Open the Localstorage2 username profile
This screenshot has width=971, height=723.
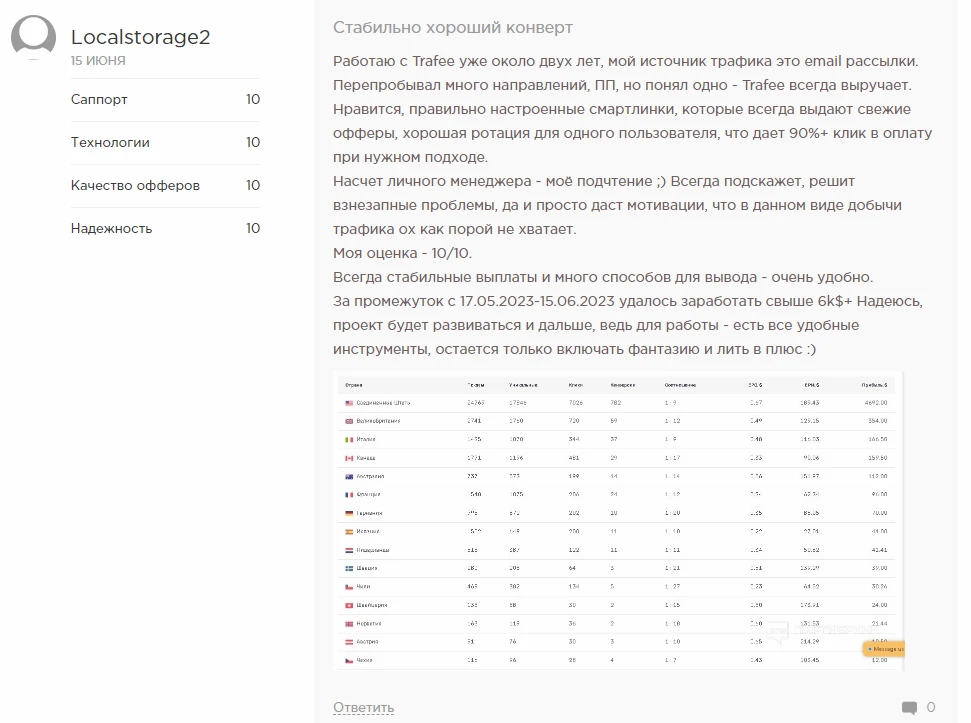(141, 37)
